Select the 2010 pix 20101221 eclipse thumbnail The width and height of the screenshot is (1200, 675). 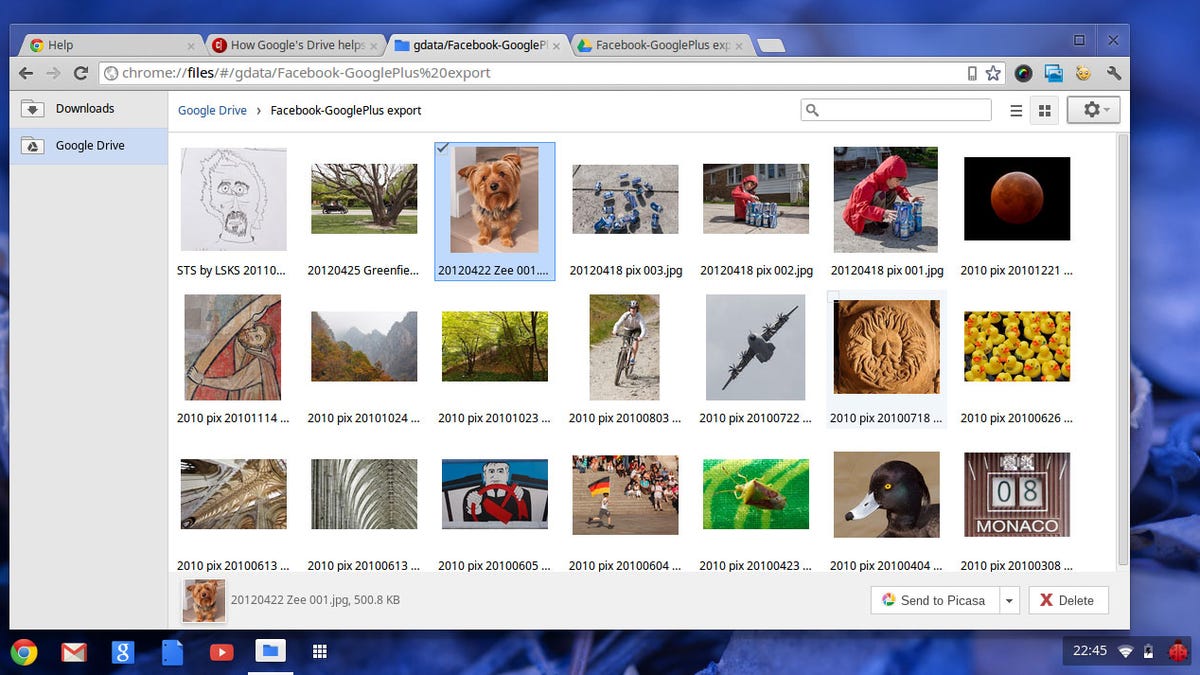coord(1016,198)
